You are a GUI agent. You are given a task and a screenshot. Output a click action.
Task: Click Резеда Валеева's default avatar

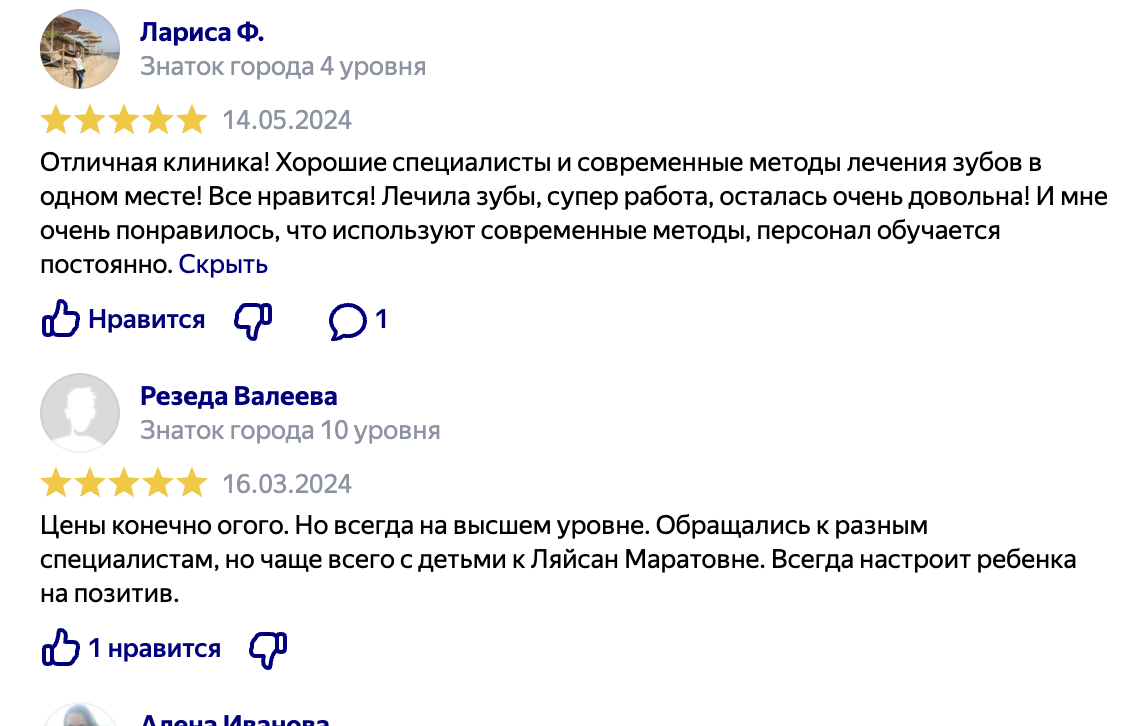coord(80,413)
